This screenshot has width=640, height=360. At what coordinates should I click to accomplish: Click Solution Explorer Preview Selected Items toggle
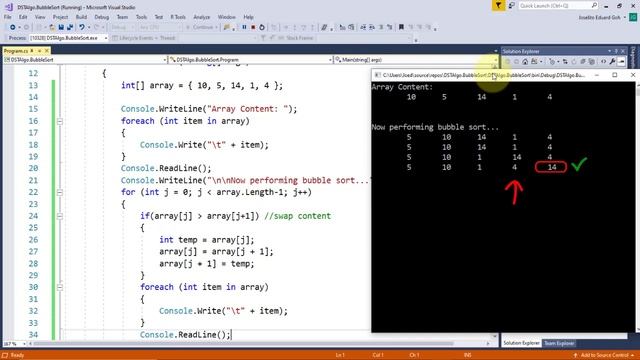[621, 62]
